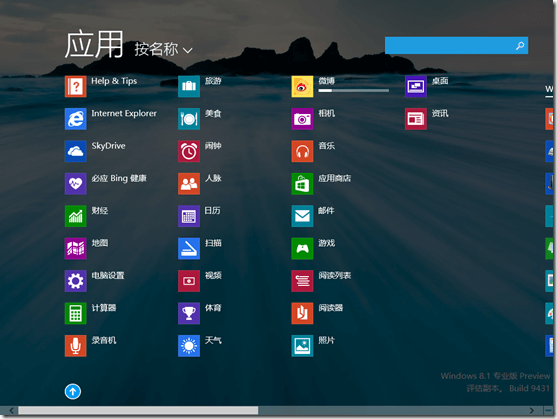The width and height of the screenshot is (557, 419).
Task: Open the 旅游 suitcase icon
Action: [189, 86]
